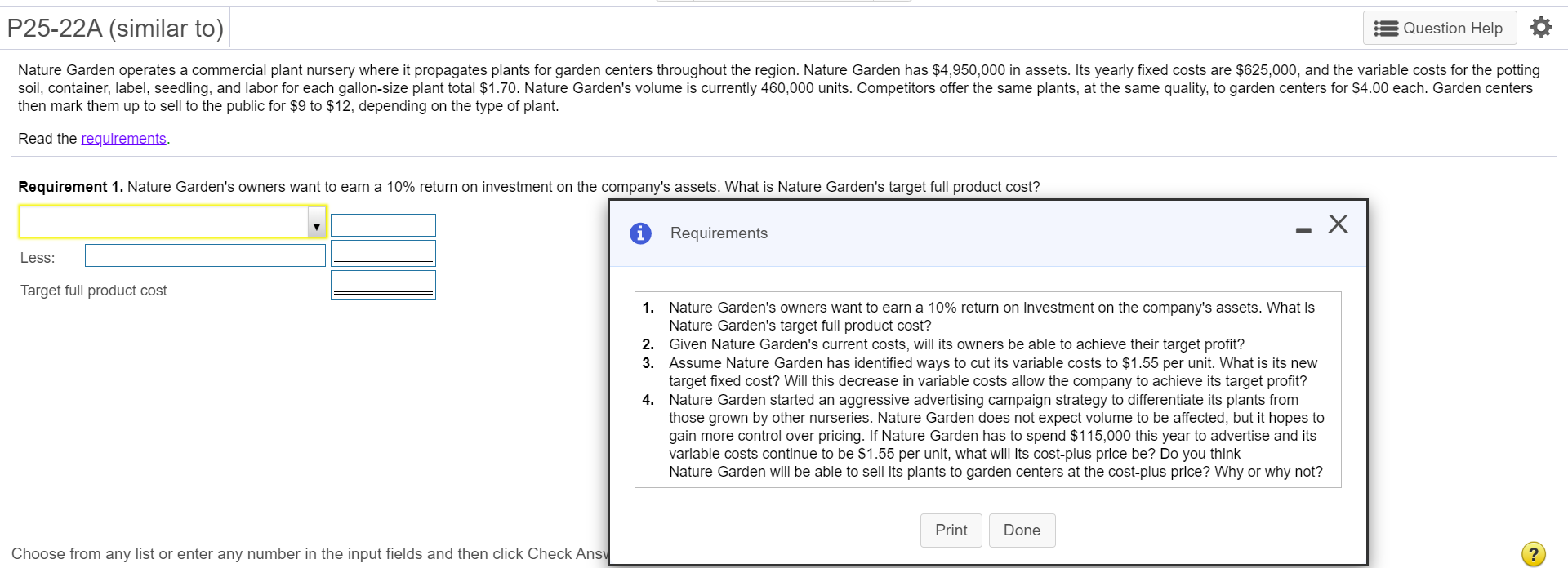The image size is (1568, 568).
Task: Click 'Choose from any list' instruction text
Action: coord(310,554)
